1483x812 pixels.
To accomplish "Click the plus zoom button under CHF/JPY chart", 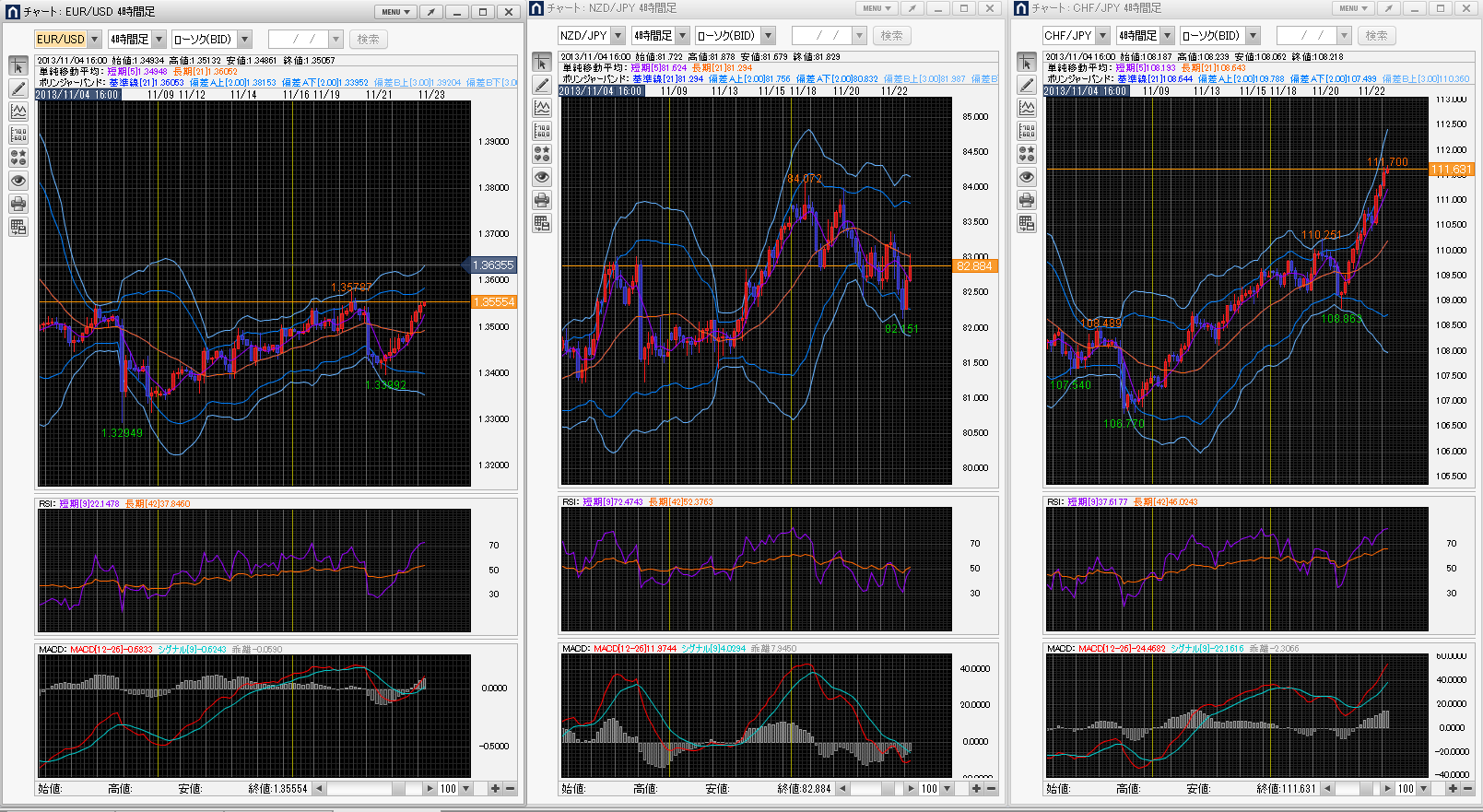I will click(x=1453, y=789).
